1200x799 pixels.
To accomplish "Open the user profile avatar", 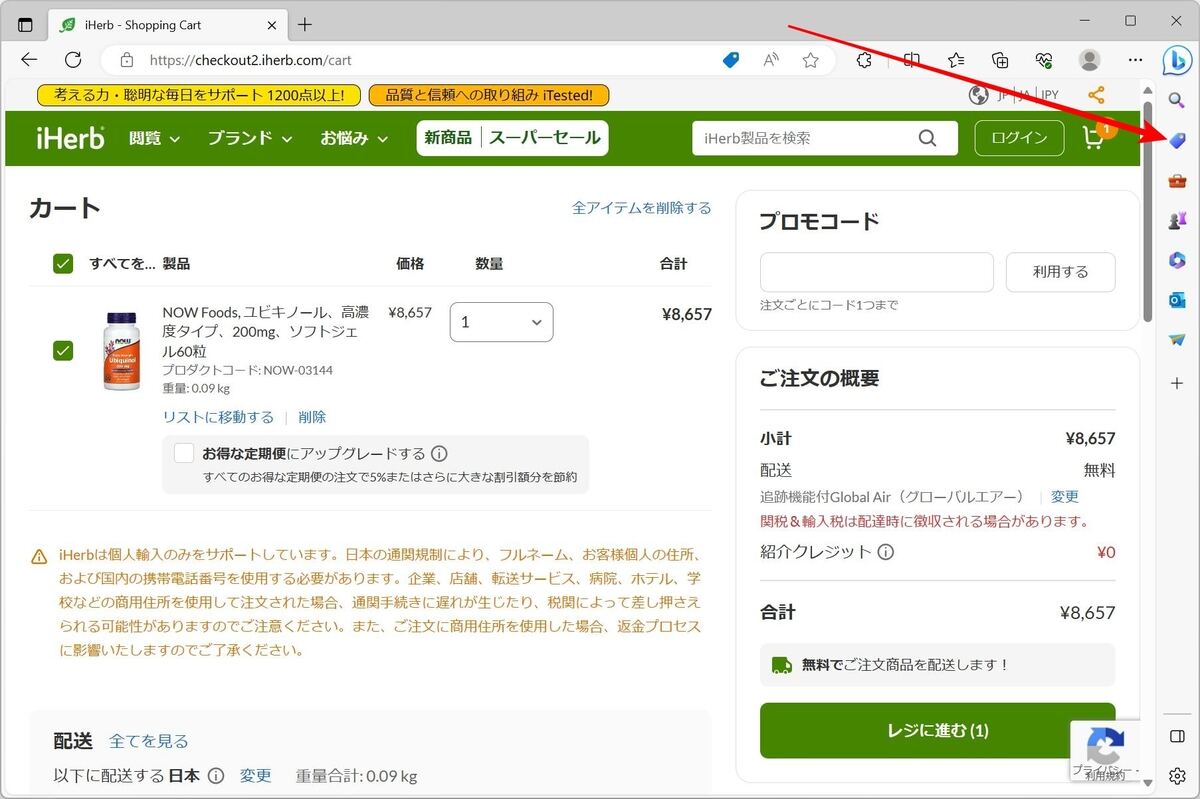I will click(x=1090, y=60).
